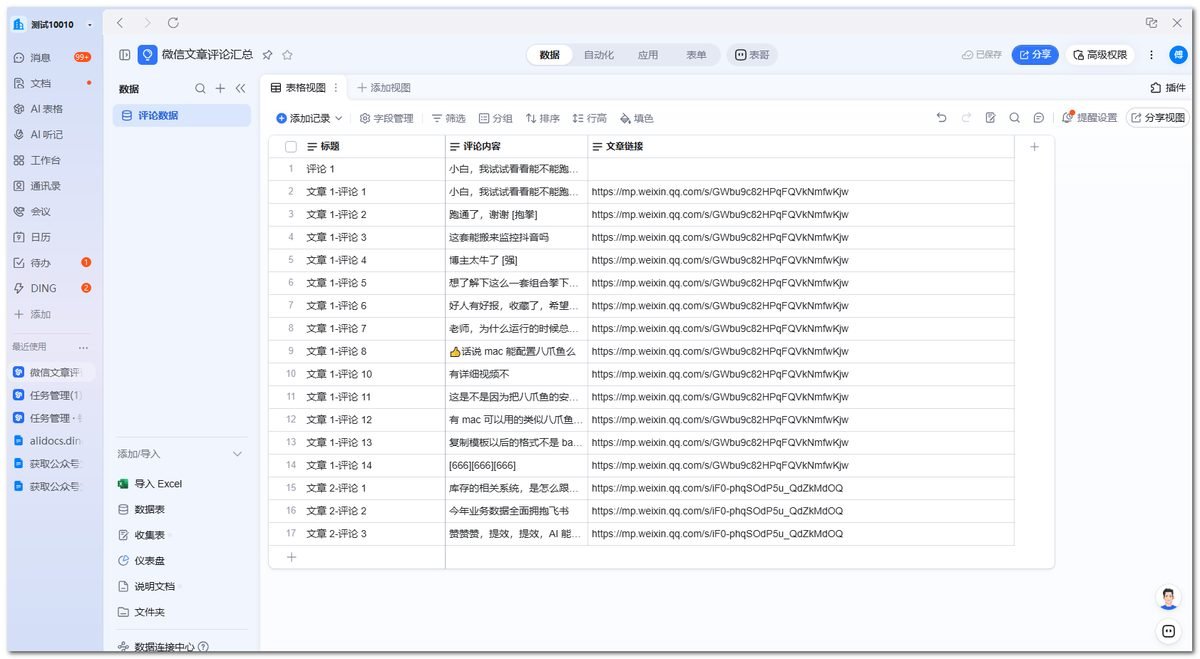Star the 微信文章评论汇总 document
The height and width of the screenshot is (659, 1200).
[x=287, y=55]
